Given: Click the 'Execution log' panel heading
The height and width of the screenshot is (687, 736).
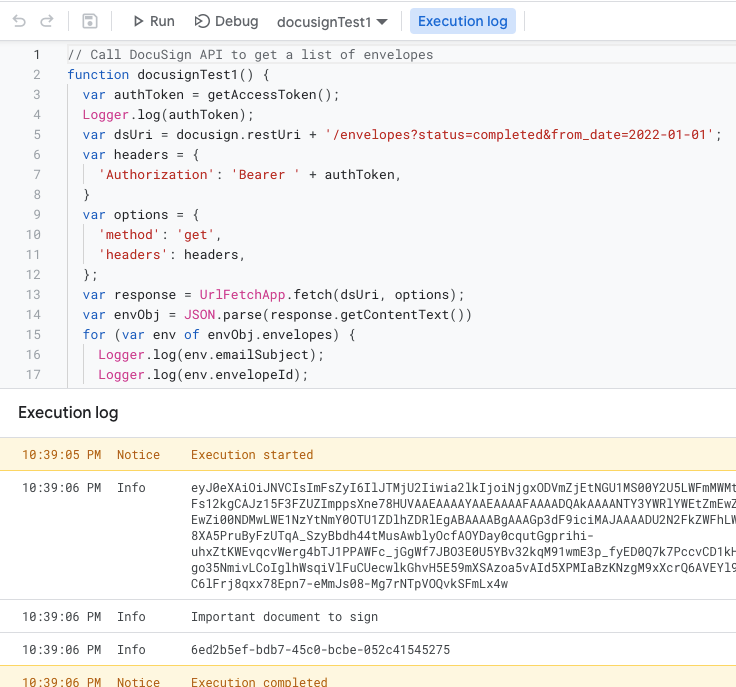Looking at the screenshot, I should click(68, 412).
